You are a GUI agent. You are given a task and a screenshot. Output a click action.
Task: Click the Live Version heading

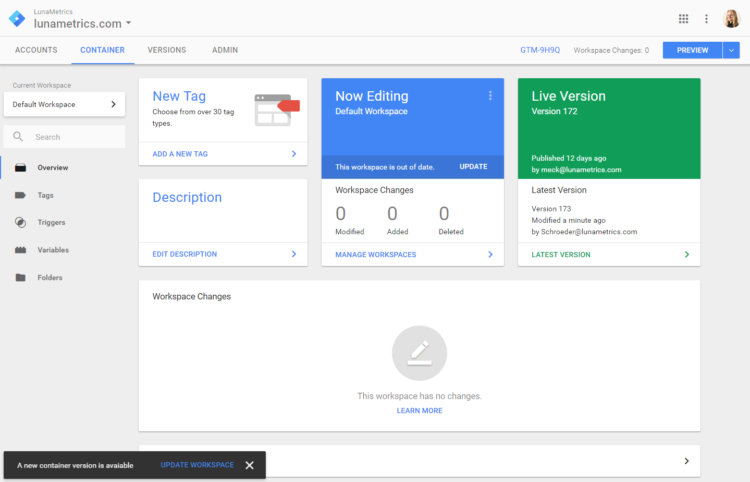568,96
